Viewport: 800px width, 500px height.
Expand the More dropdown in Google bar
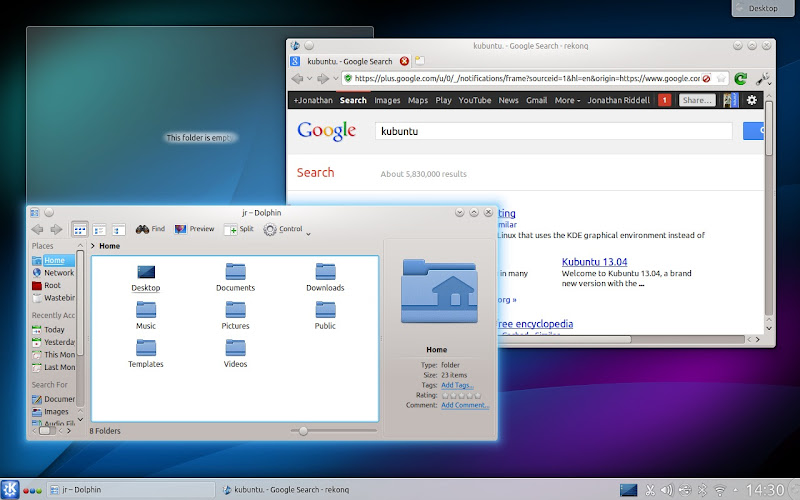[x=567, y=100]
